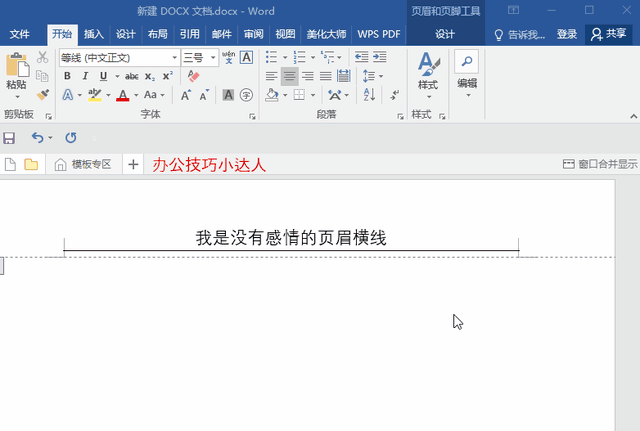Image resolution: width=640 pixels, height=431 pixels.
Task: Toggle character shading
Action: [x=228, y=95]
